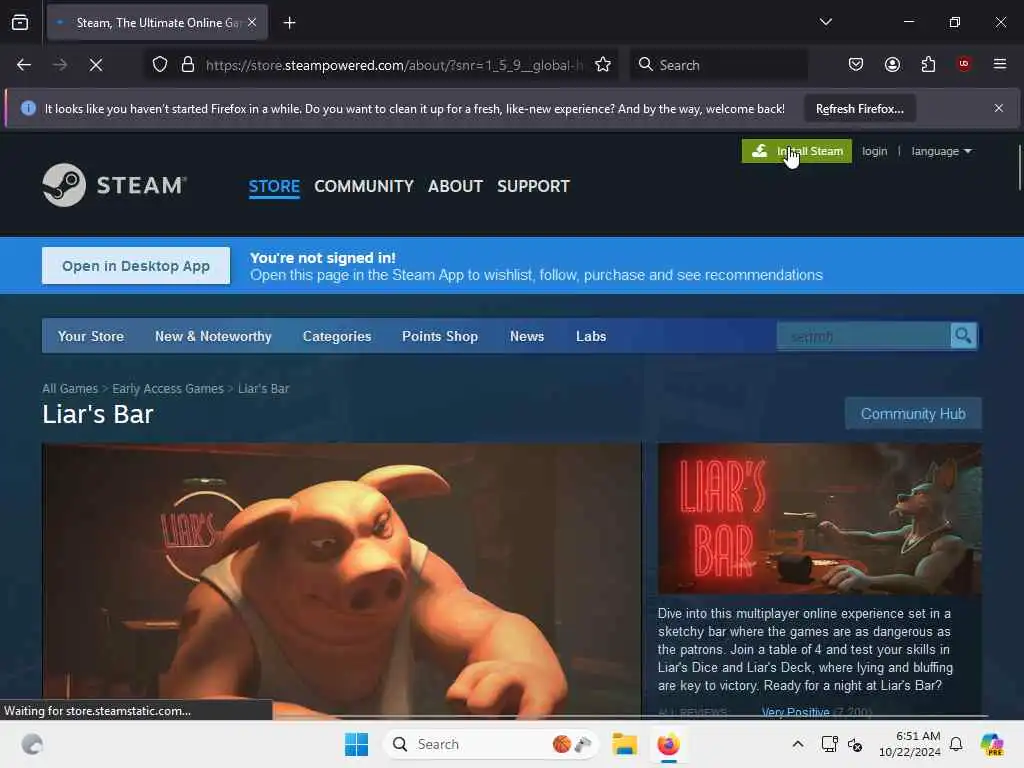The image size is (1024, 768).
Task: Open the New & Noteworthy tab
Action: 213,336
